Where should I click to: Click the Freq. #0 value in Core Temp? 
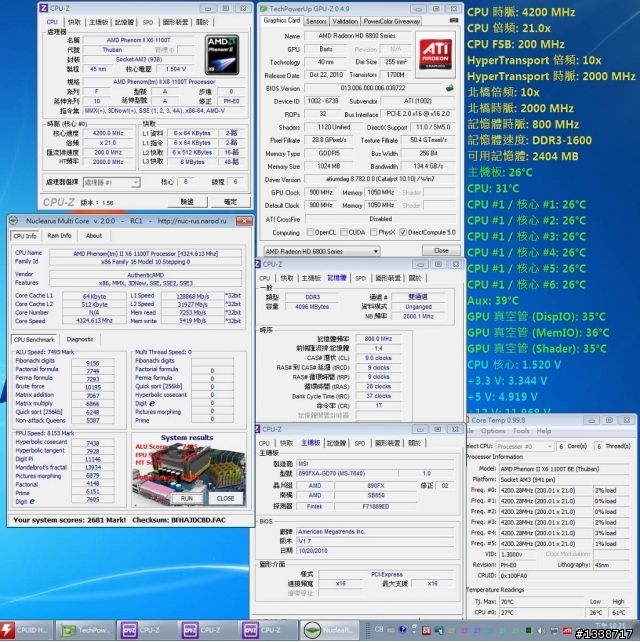[545, 491]
